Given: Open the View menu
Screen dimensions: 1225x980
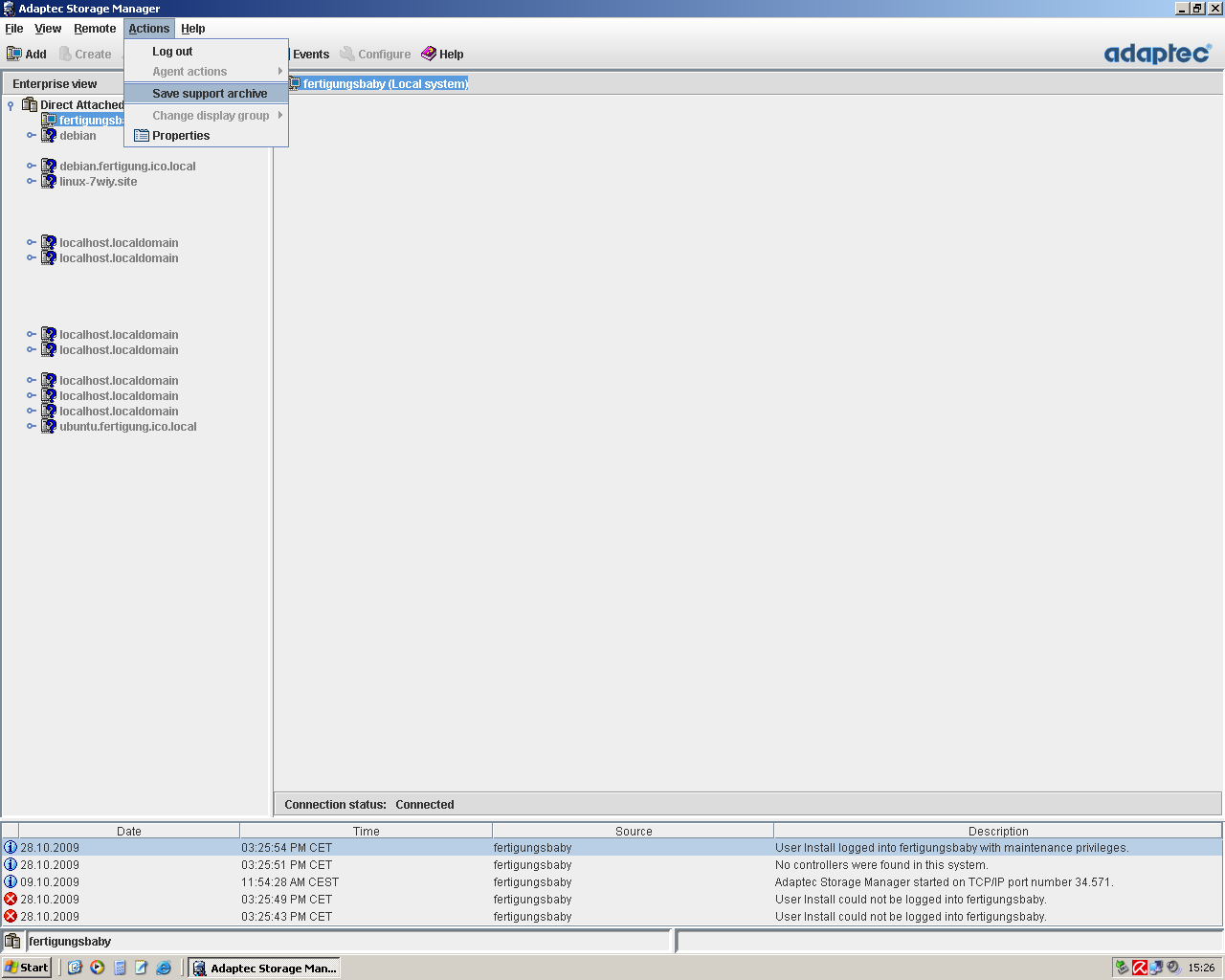Looking at the screenshot, I should point(48,29).
